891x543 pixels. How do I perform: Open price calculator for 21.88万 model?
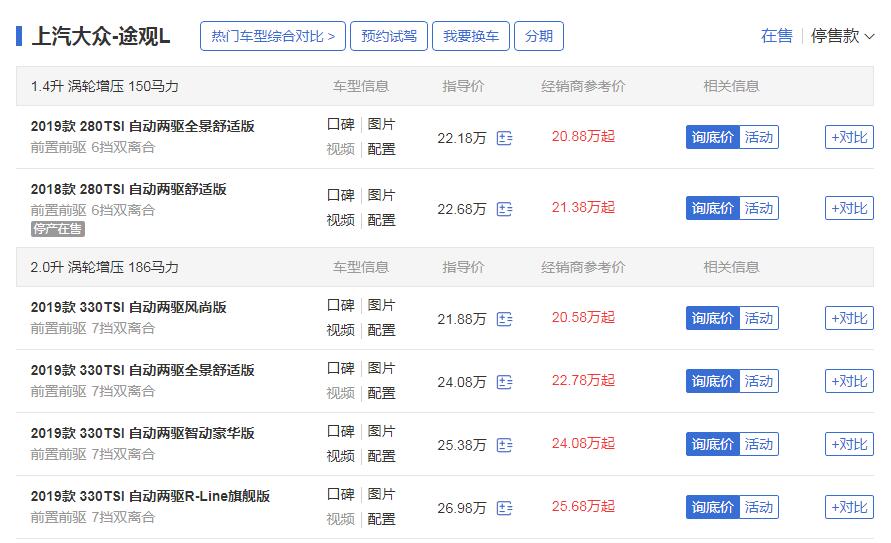[504, 319]
